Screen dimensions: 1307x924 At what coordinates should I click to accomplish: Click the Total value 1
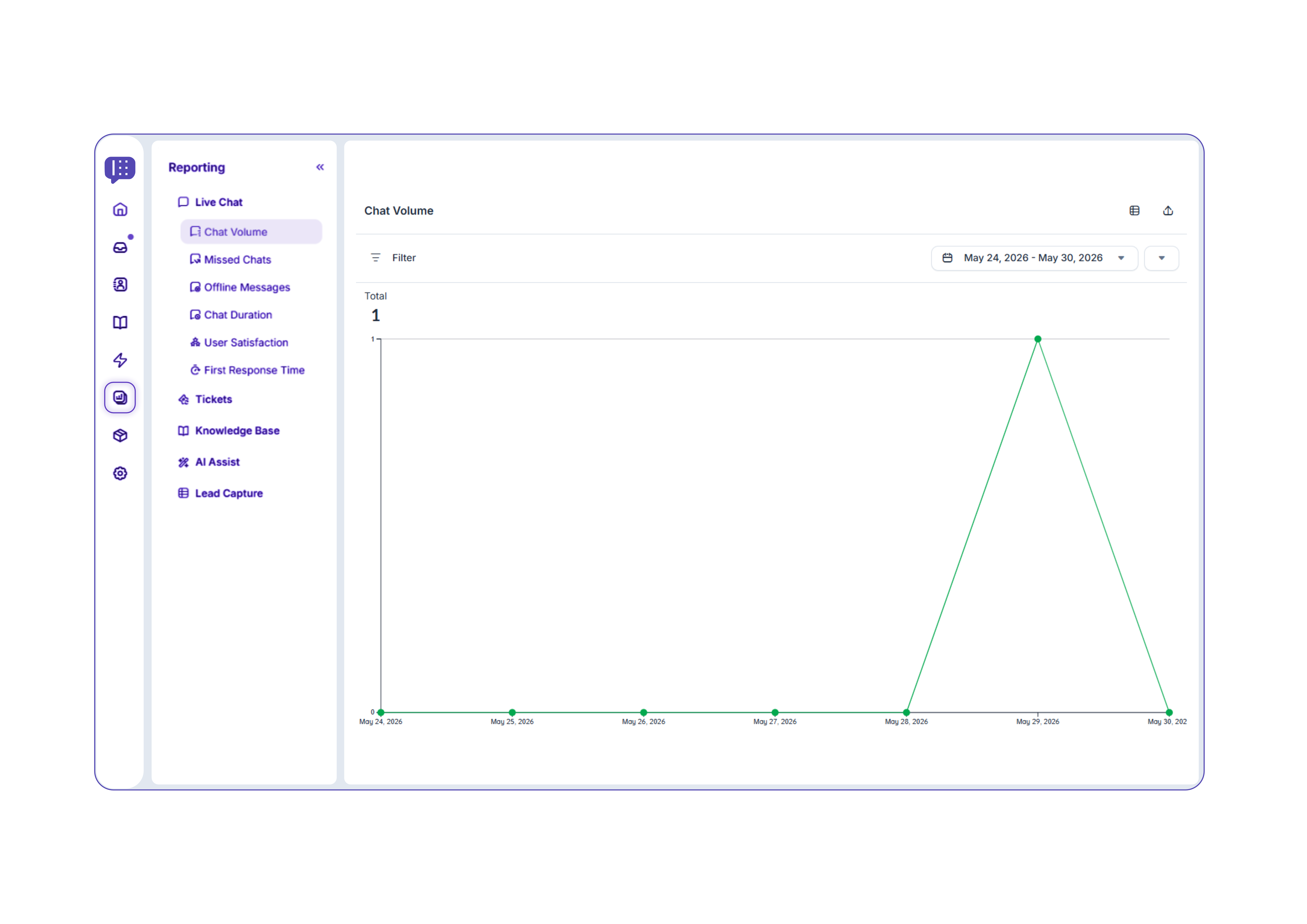pos(376,315)
